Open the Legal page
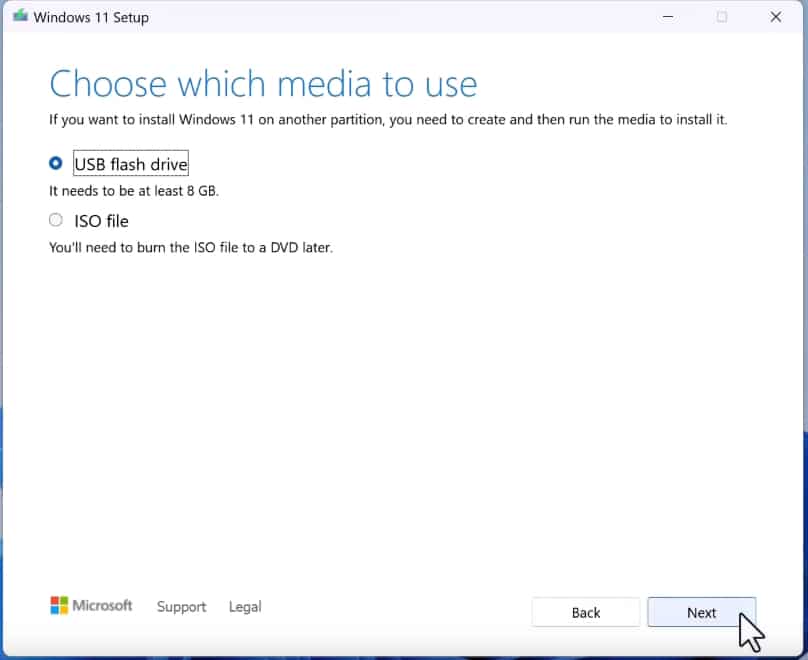 point(244,607)
